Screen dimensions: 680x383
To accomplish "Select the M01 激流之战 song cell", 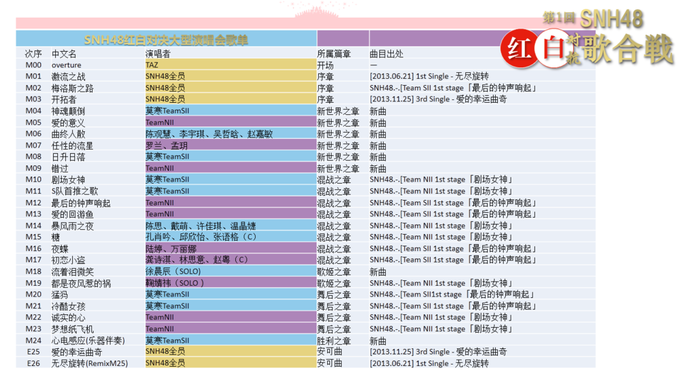I will pyautogui.click(x=69, y=76).
